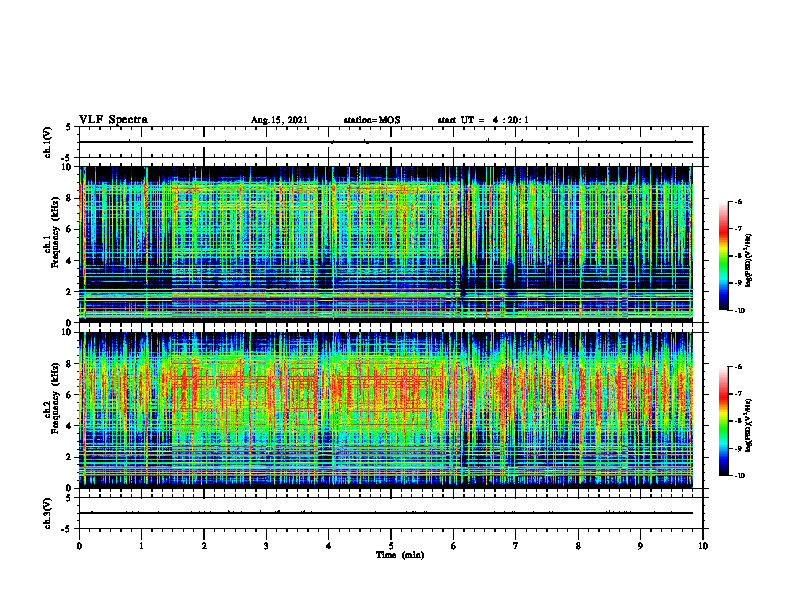The width and height of the screenshot is (792, 612).
Task: Click time axis tick label "7"
Action: [516, 546]
